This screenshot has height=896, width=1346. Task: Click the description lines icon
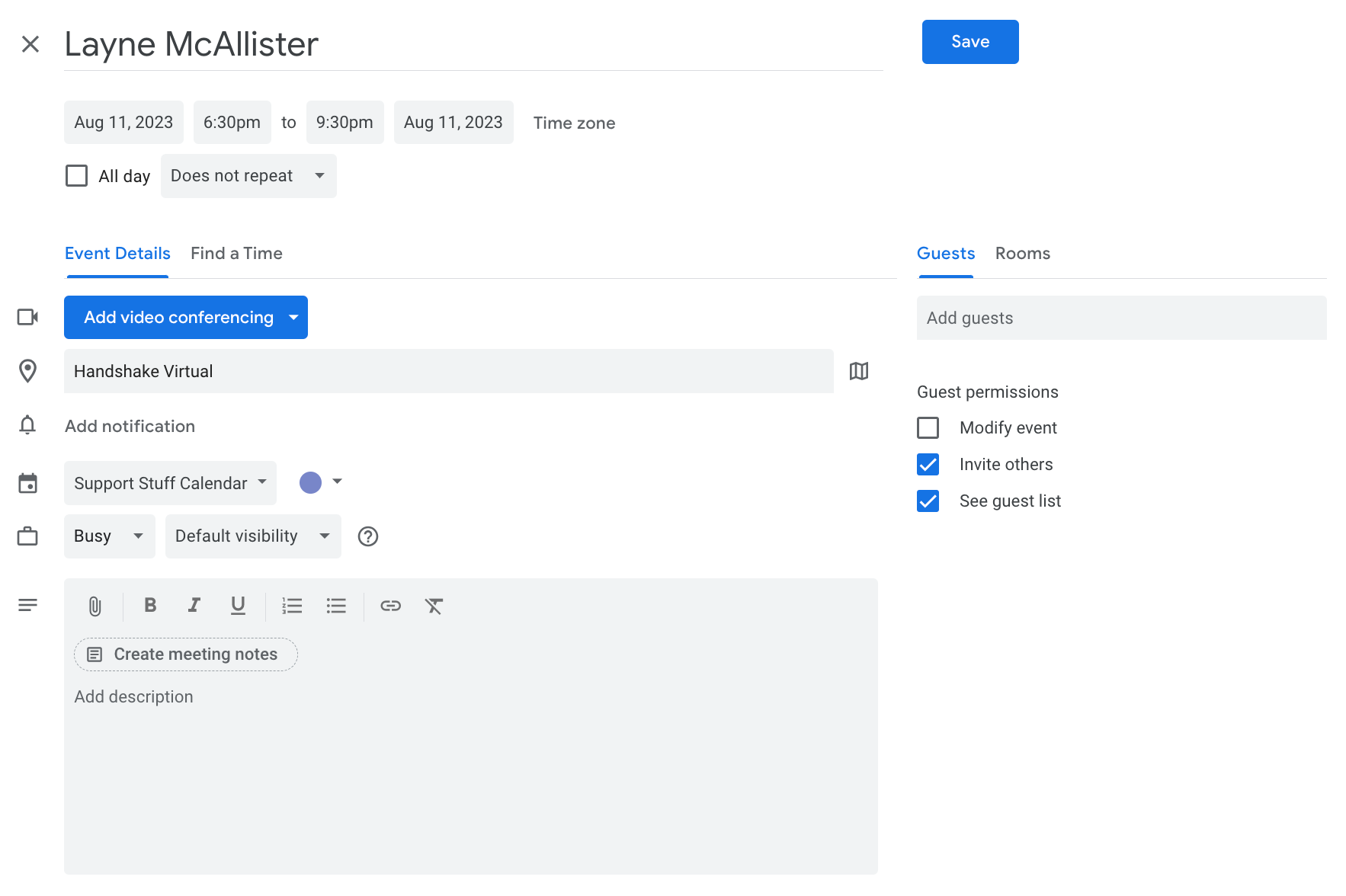pos(27,605)
